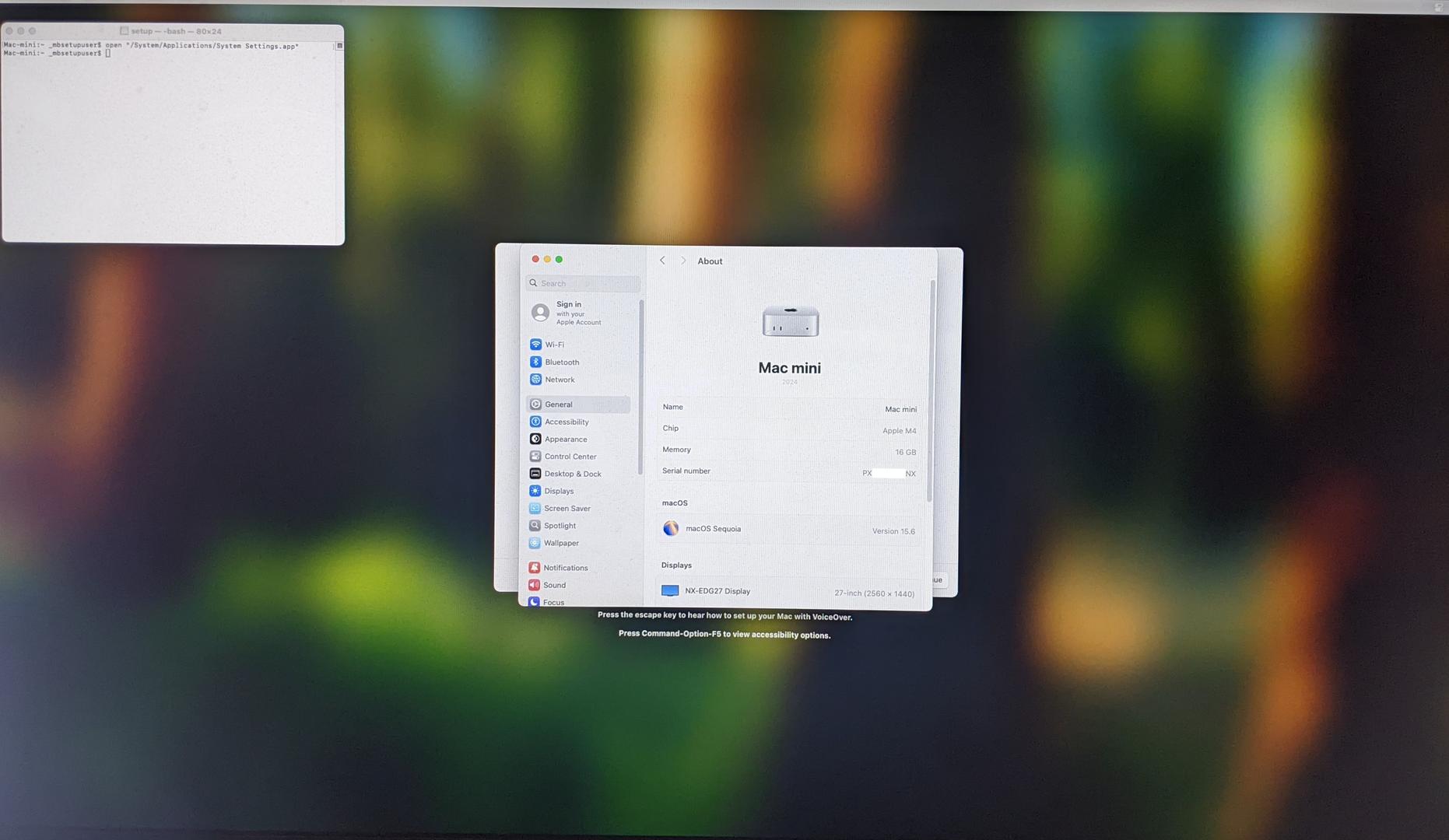Click the search magnifier icon
Image resolution: width=1449 pixels, height=840 pixels.
pos(533,283)
